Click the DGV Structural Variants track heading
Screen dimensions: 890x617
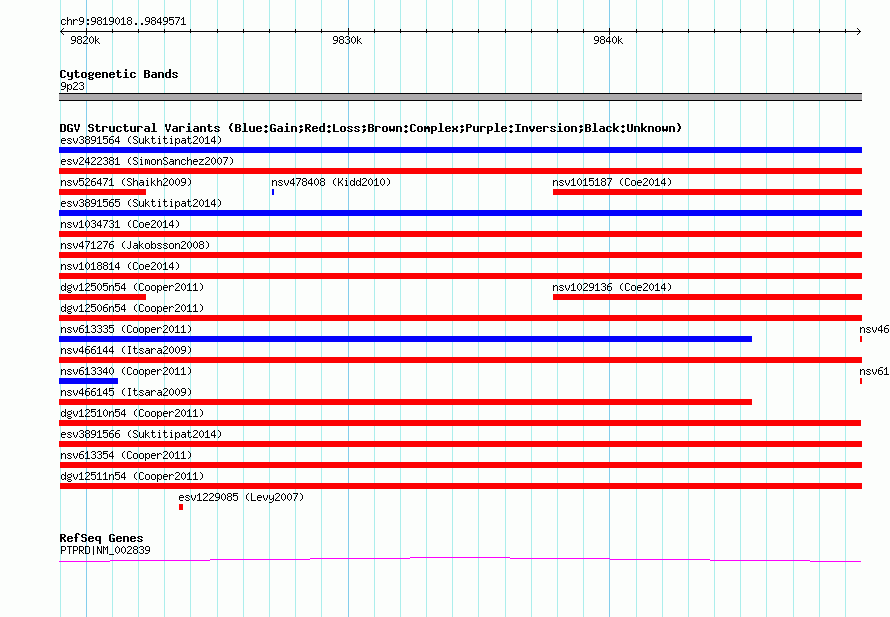[370, 128]
